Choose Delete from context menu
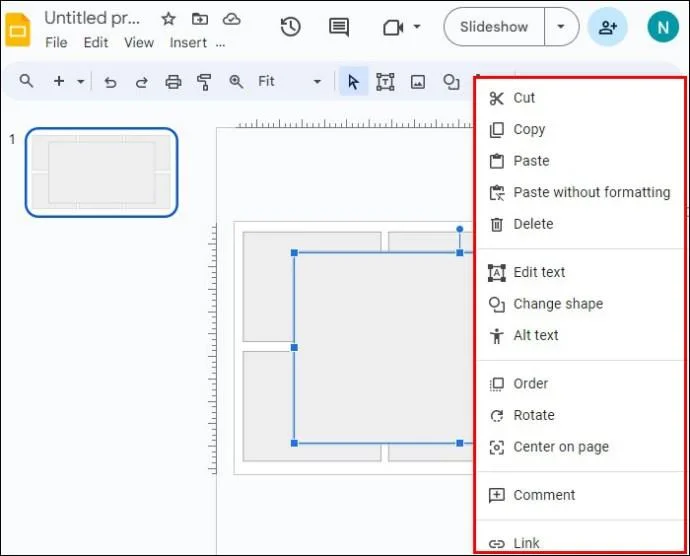 coord(580,224)
